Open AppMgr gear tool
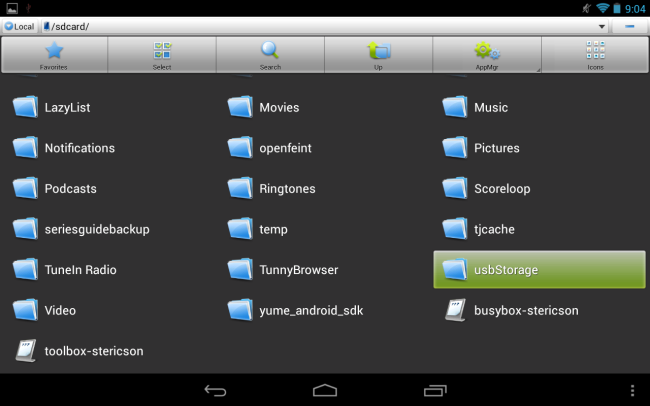The height and width of the screenshot is (406, 650). click(x=487, y=55)
